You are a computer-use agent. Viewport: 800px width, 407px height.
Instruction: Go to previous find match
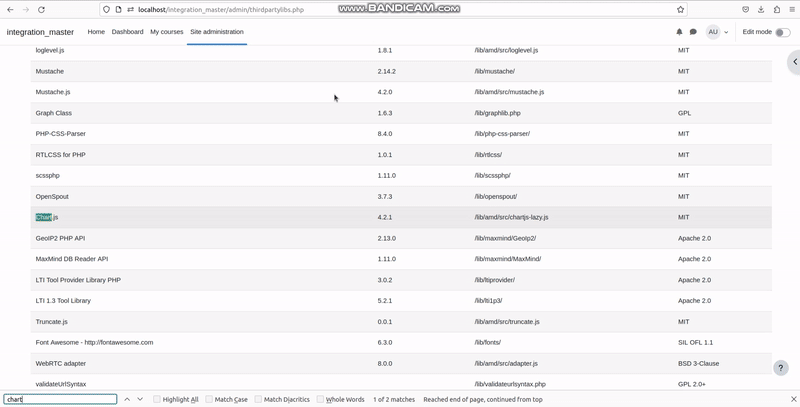click(x=127, y=399)
